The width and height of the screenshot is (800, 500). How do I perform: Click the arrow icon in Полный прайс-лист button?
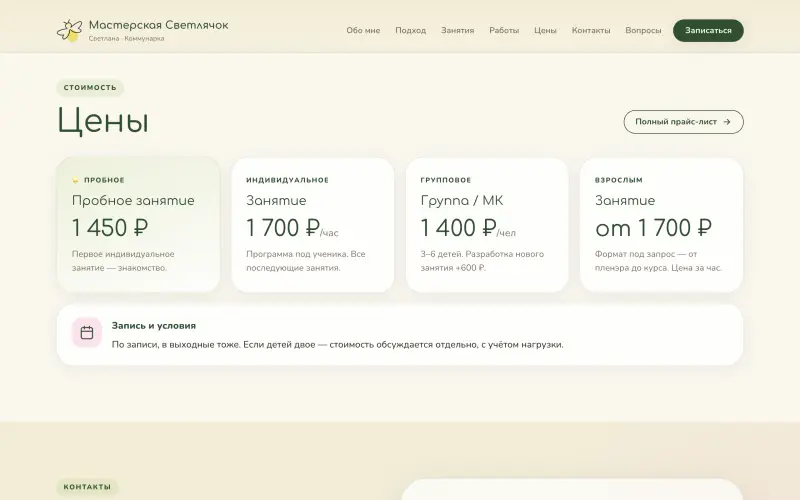tap(727, 122)
